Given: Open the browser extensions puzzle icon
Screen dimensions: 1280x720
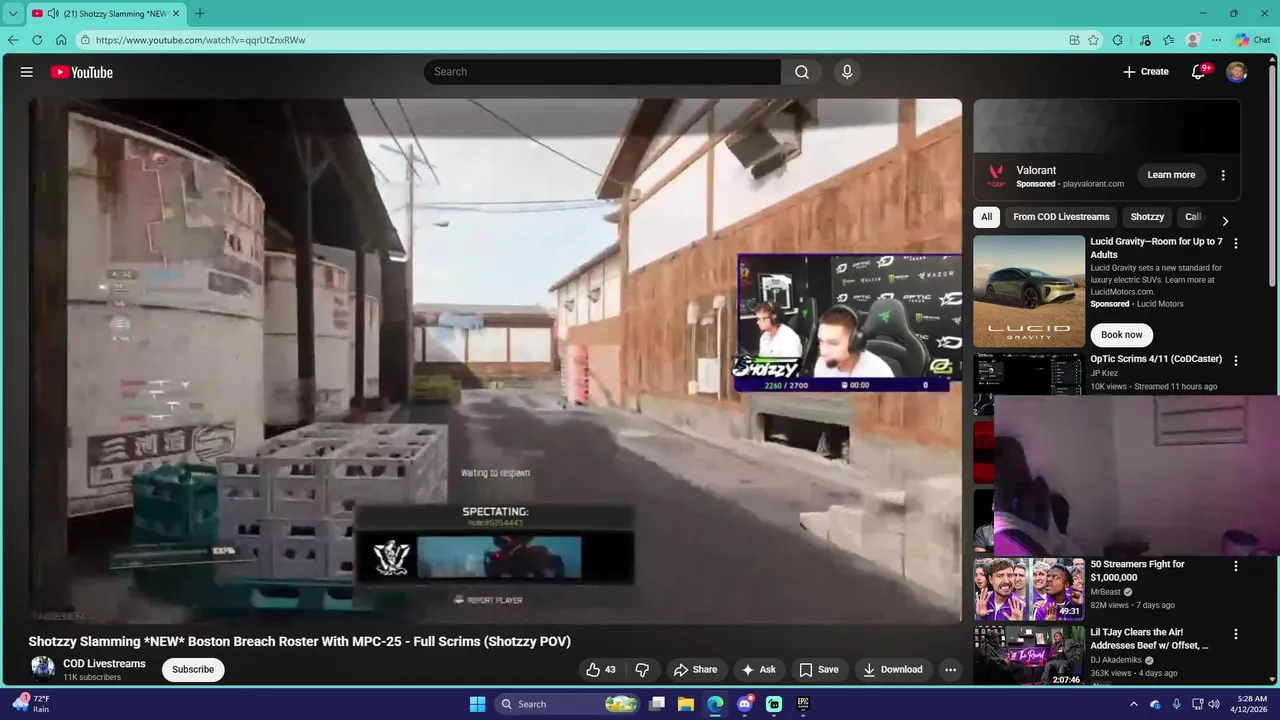Looking at the screenshot, I should coord(1118,40).
